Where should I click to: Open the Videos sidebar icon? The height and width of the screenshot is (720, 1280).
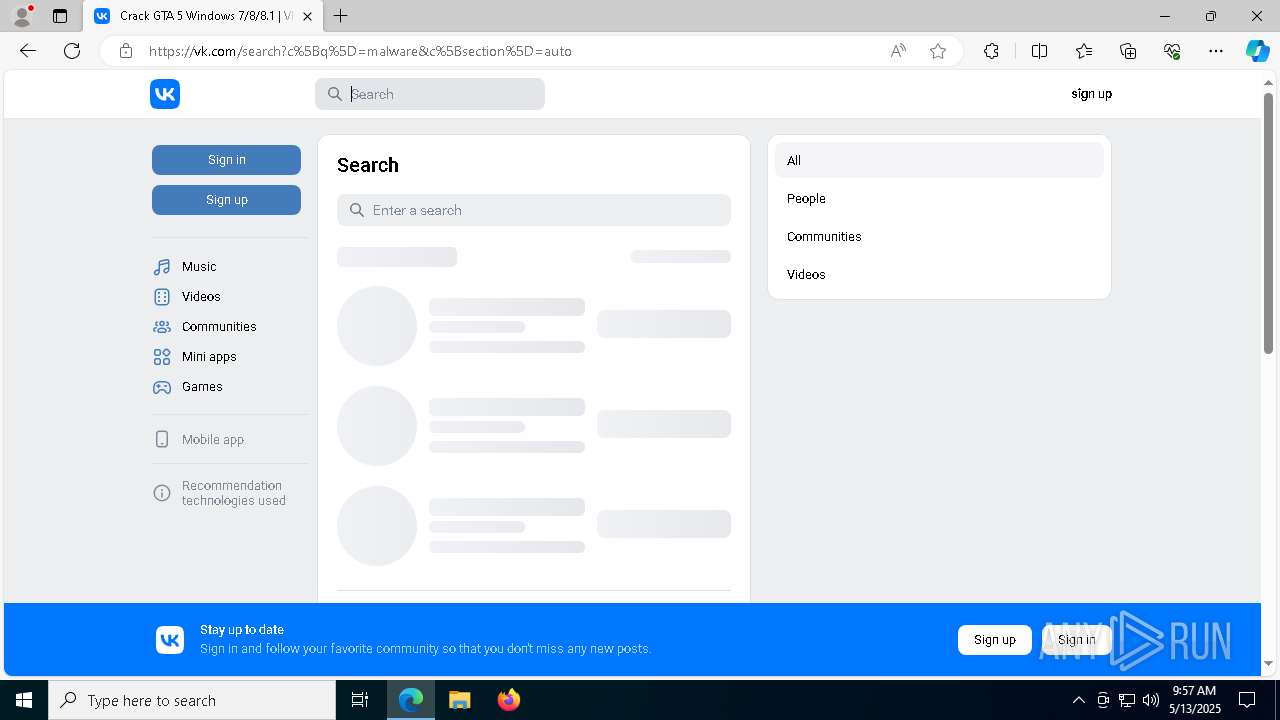(x=162, y=297)
